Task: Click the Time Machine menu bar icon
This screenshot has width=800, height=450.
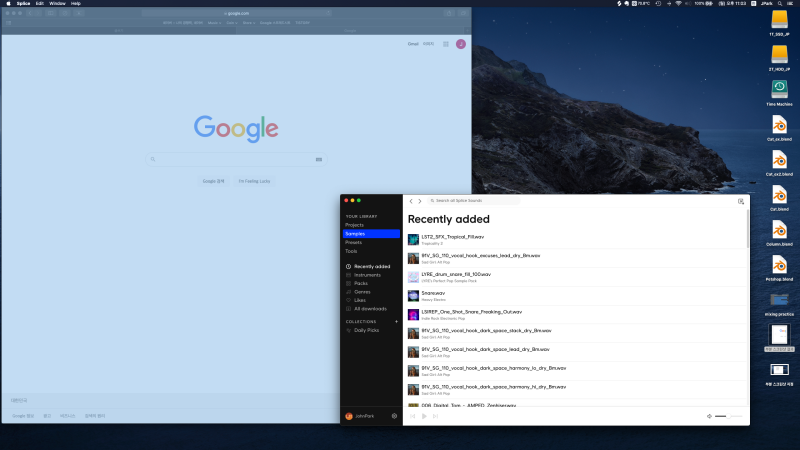Action: (x=658, y=3)
